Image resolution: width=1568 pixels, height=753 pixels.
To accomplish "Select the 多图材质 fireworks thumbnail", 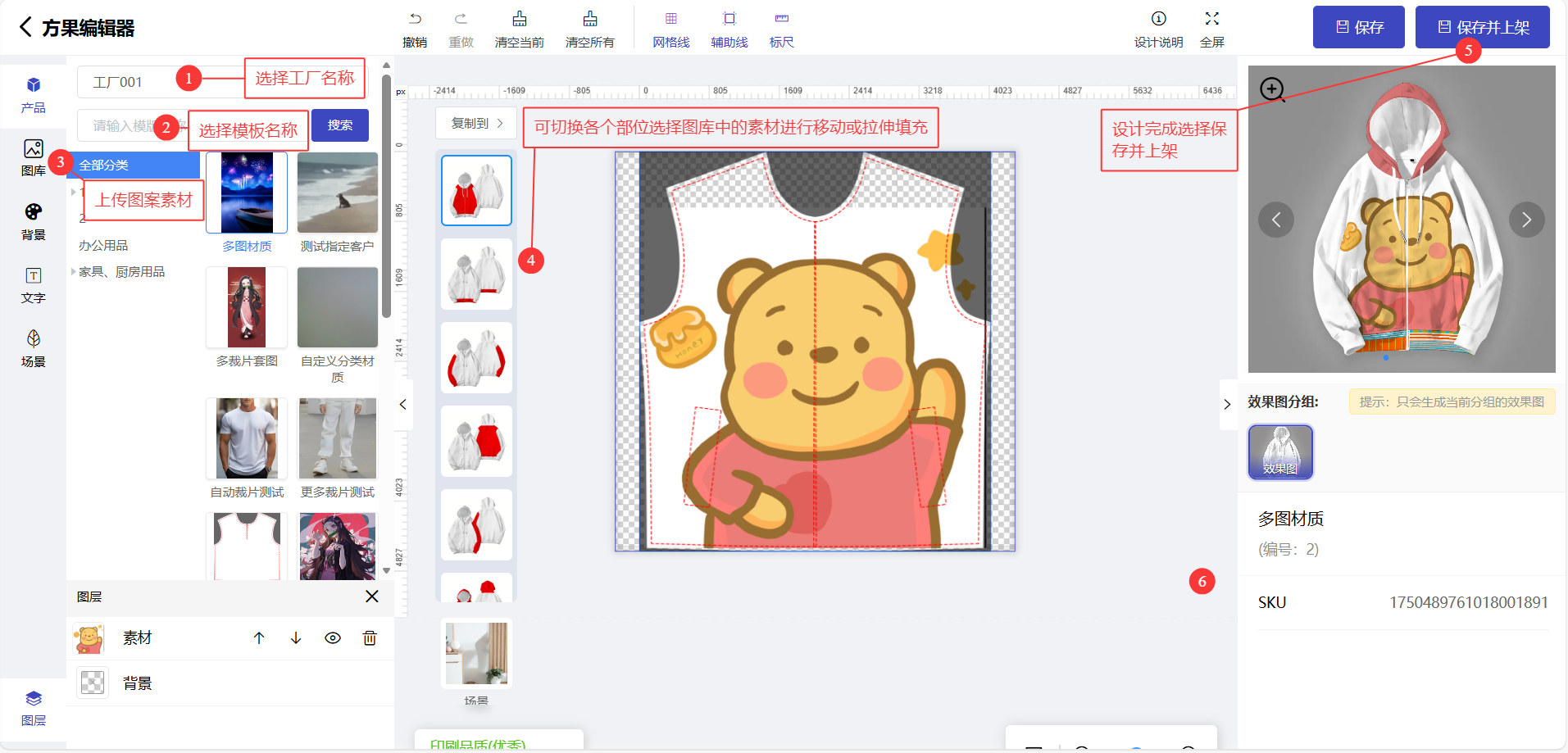I will [x=247, y=193].
